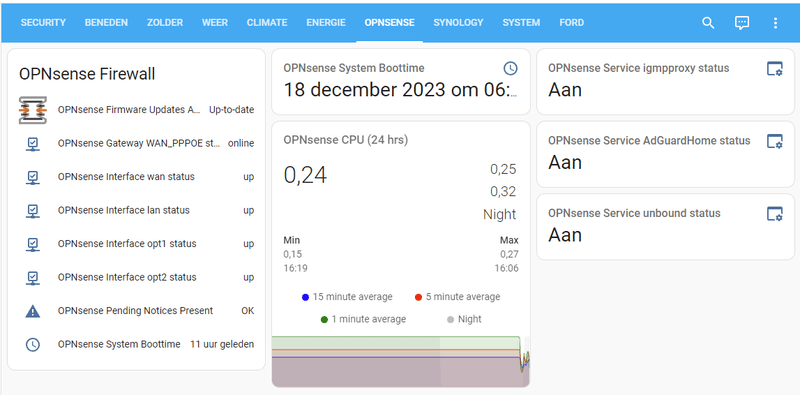Click the 'online' gateway status value
Screen dimensions: 800x395
(x=241, y=143)
